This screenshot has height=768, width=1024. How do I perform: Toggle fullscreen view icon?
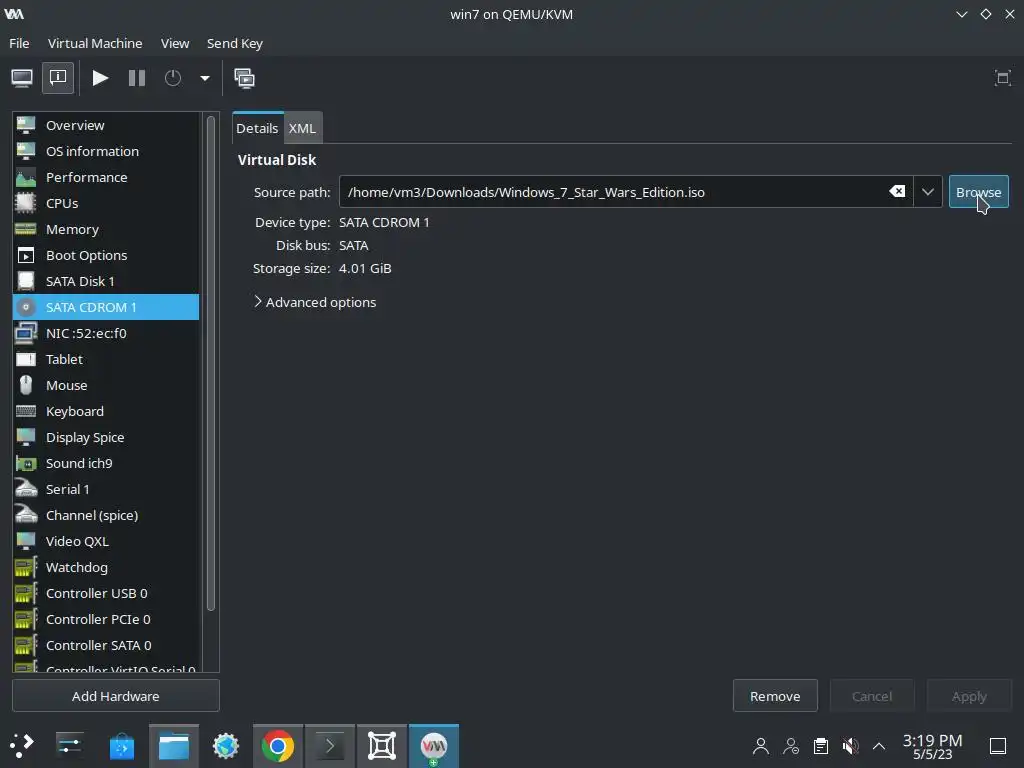click(x=1002, y=78)
